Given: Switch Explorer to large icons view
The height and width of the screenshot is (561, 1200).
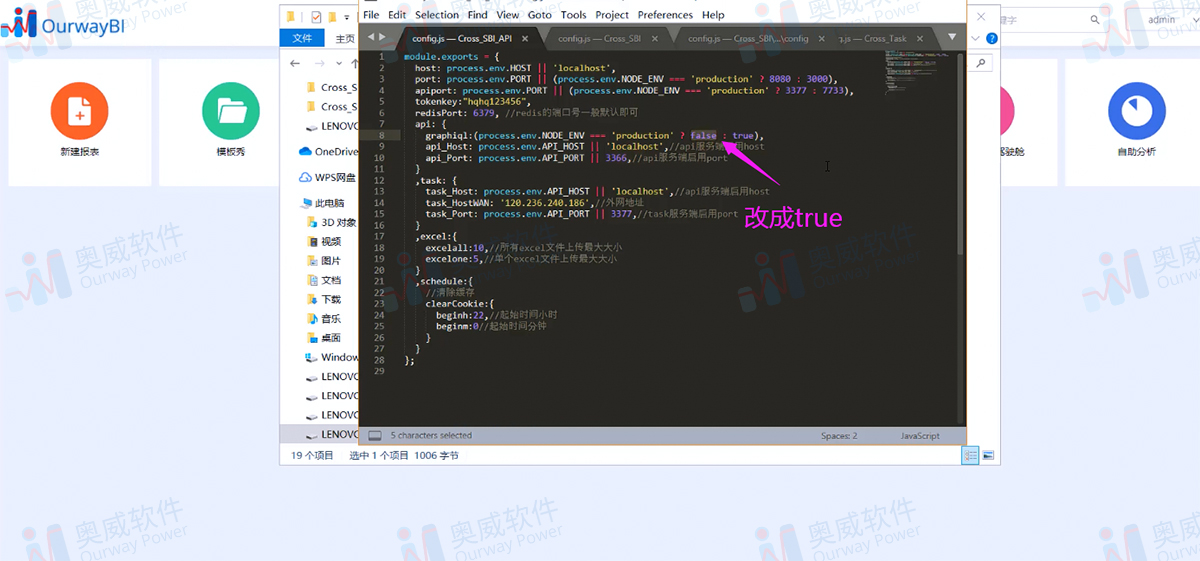Looking at the screenshot, I should (x=988, y=455).
